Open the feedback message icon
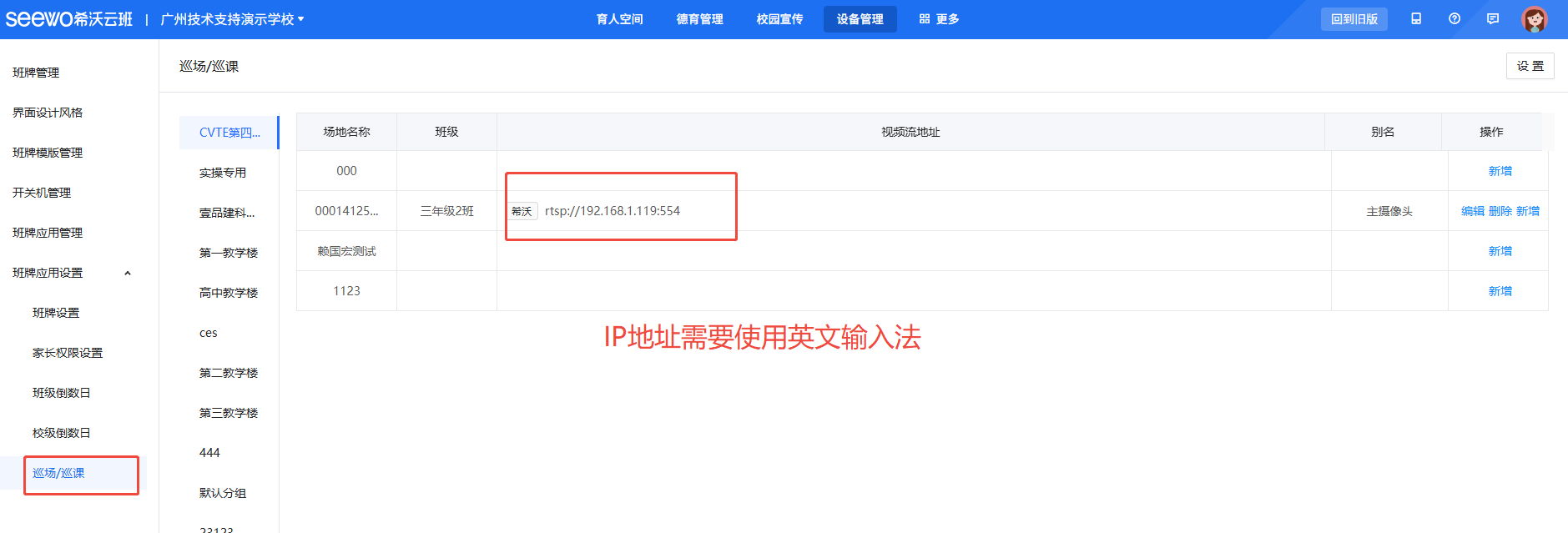This screenshot has width=1568, height=533. tap(1493, 19)
